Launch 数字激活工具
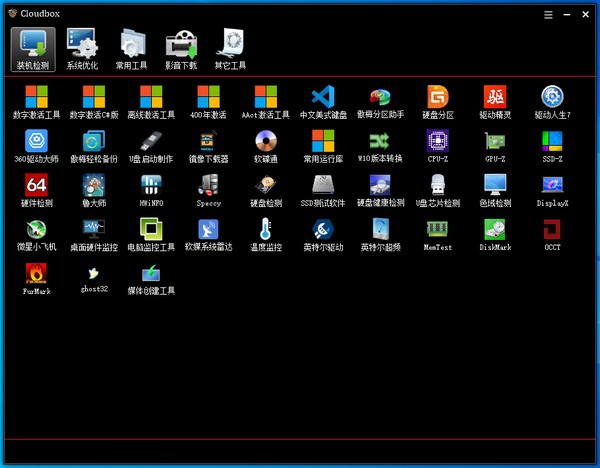This screenshot has width=600, height=468. [x=36, y=102]
